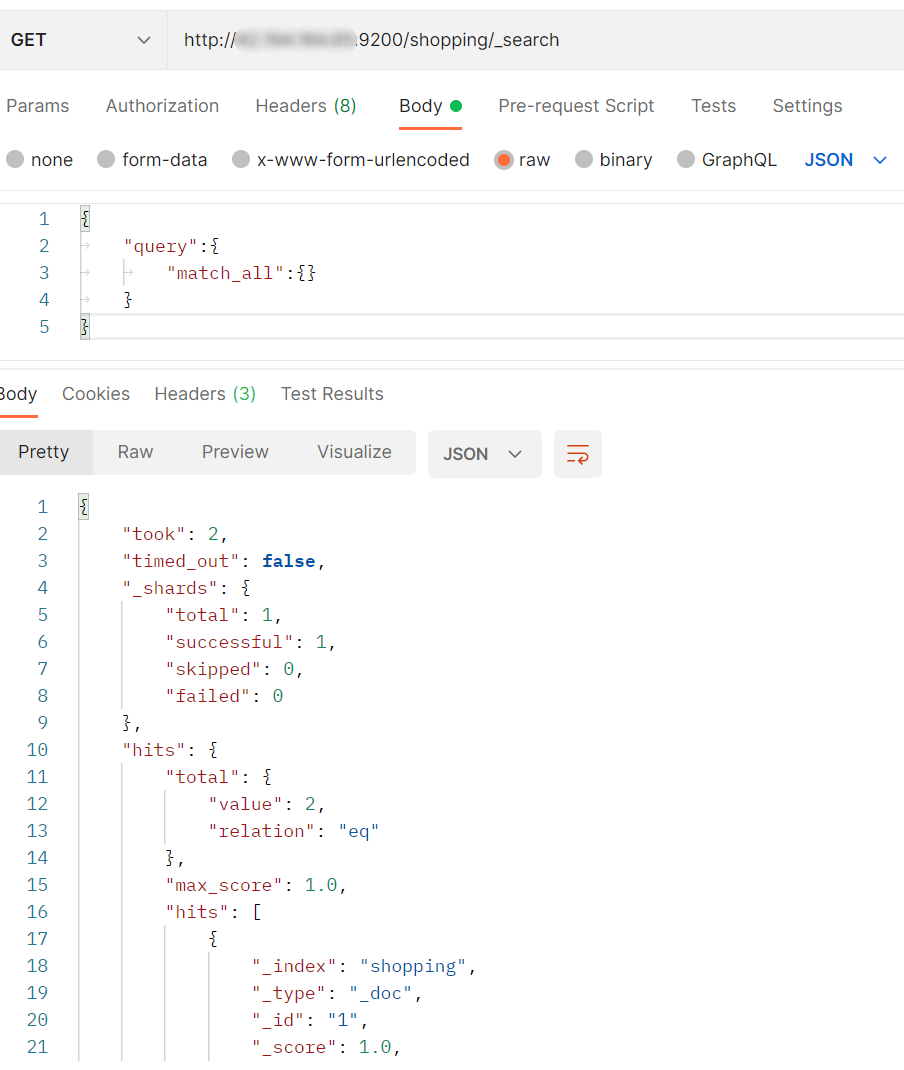Switch response view to Preview
This screenshot has width=904, height=1070.
pos(235,452)
